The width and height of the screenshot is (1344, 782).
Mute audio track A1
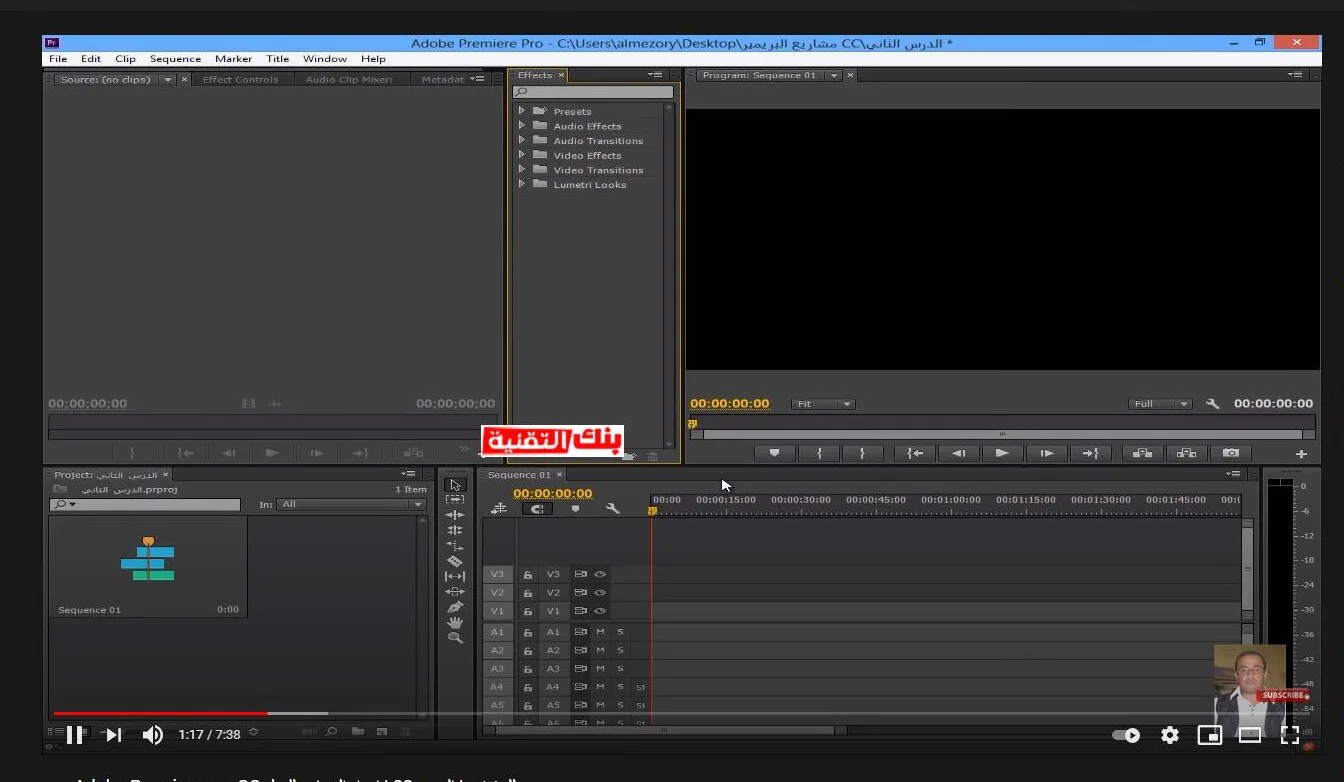click(x=601, y=632)
